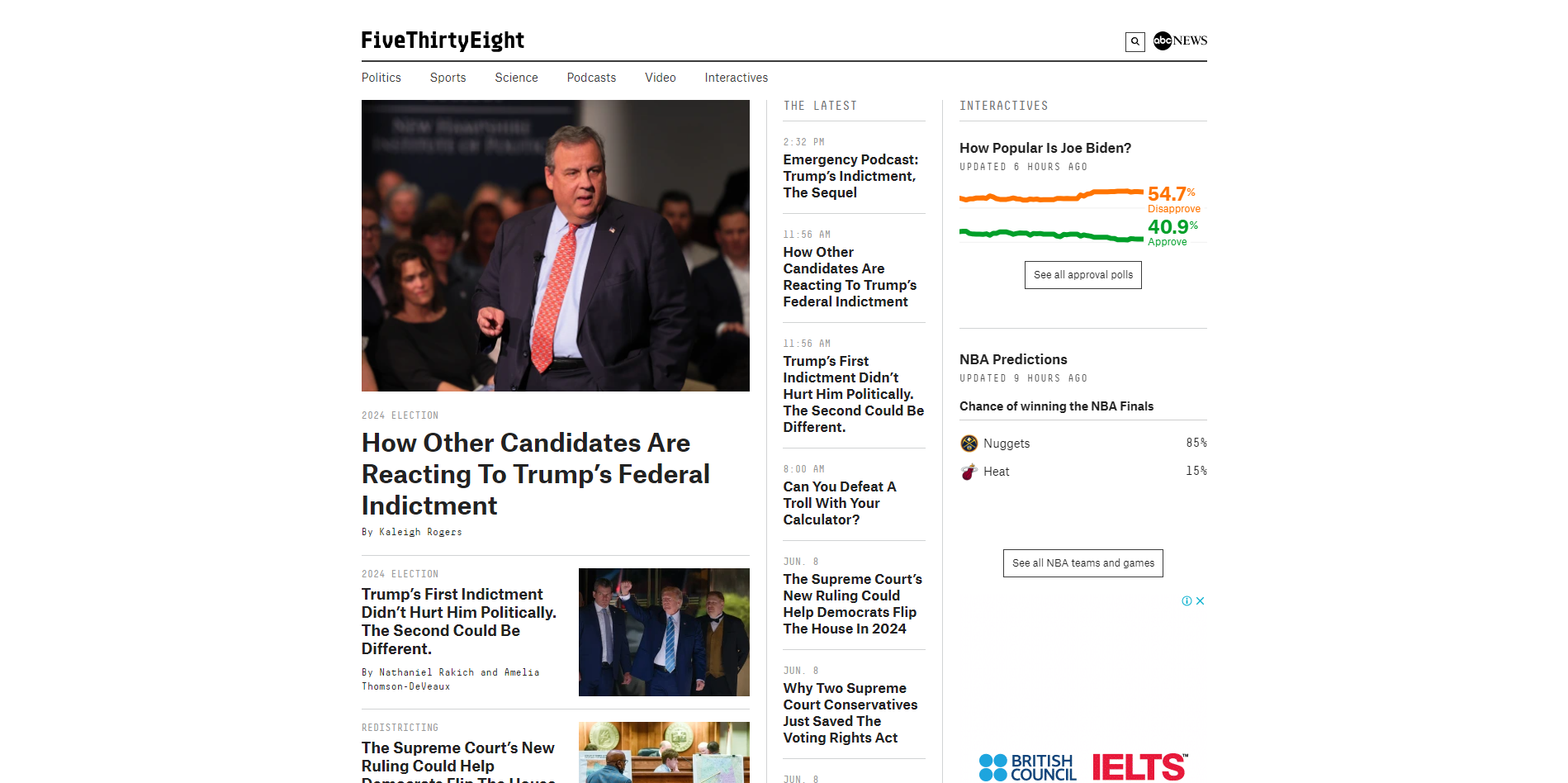
Task: Open the ad info icon
Action: click(1187, 601)
